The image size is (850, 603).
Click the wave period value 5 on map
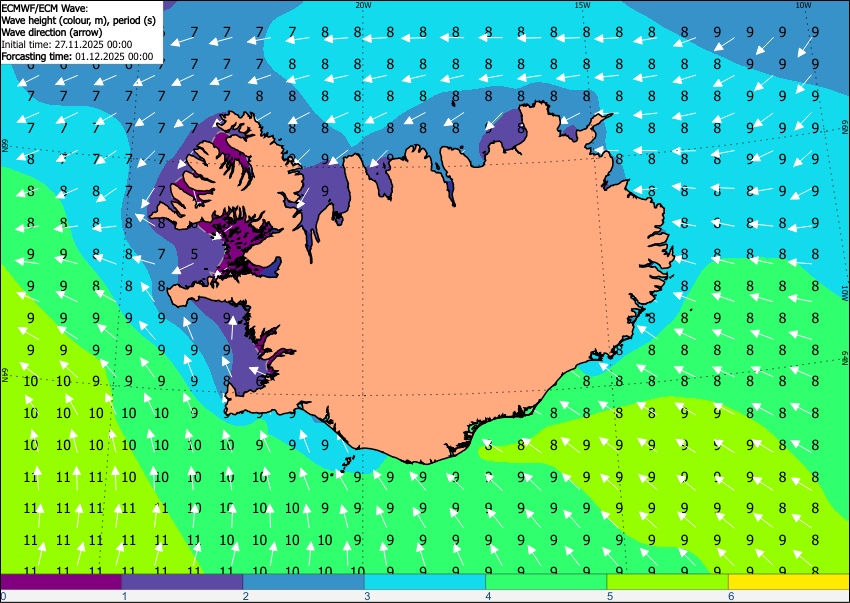[194, 253]
